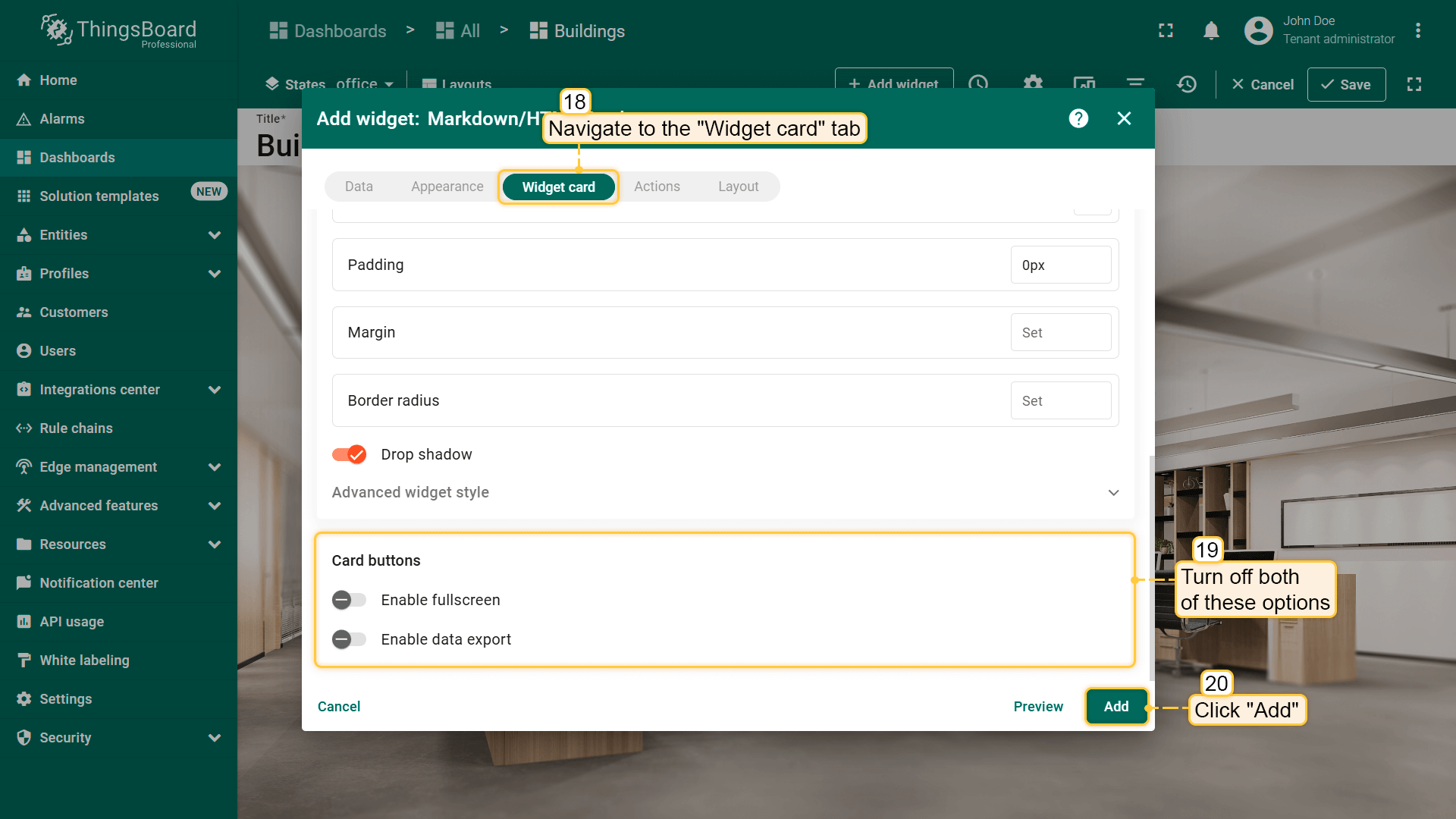Open the user menu three-dots icon
Image resolution: width=1456 pixels, height=819 pixels.
[x=1417, y=31]
